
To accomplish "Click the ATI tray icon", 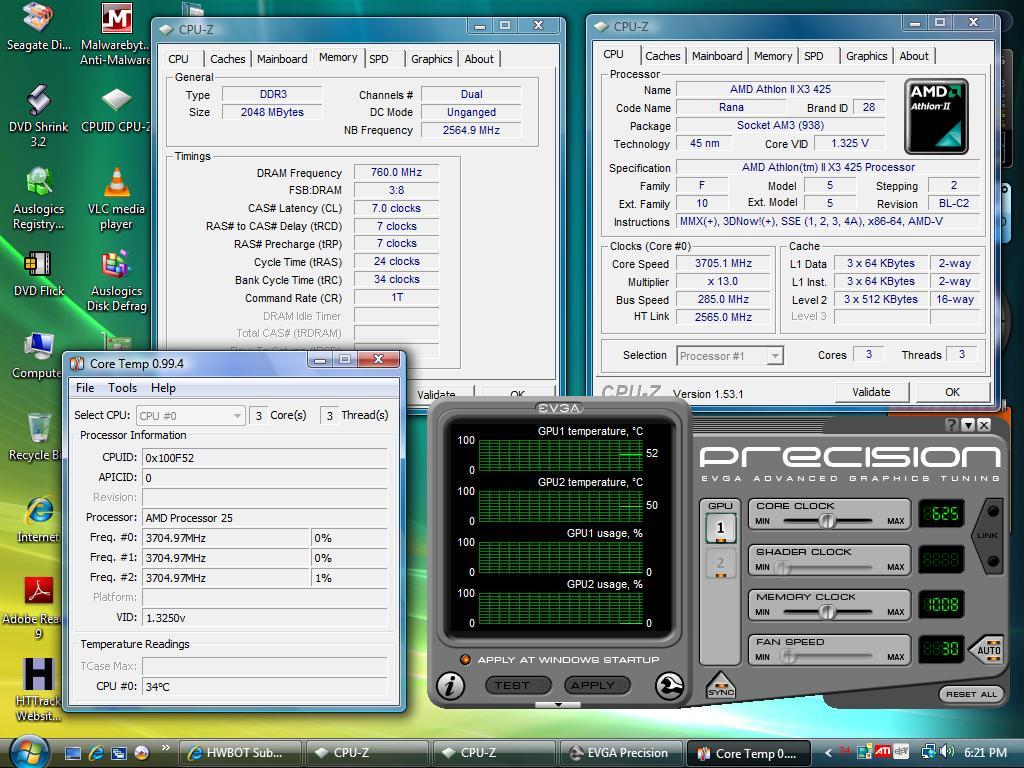I will coord(883,752).
